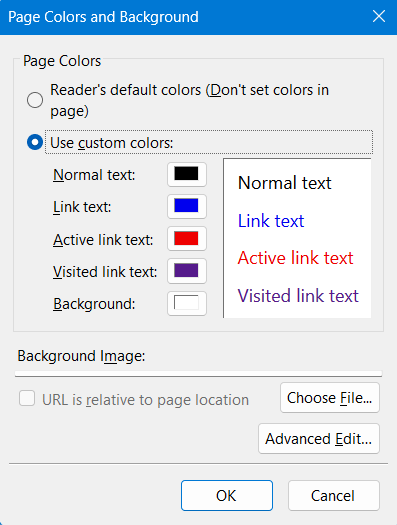Close the Page Colors and Background dialog

click(379, 16)
